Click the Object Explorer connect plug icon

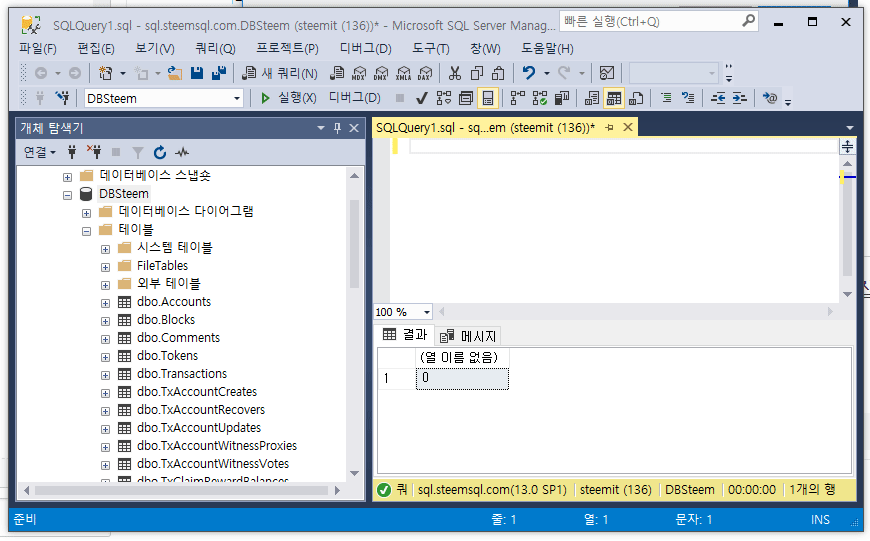coord(72,152)
